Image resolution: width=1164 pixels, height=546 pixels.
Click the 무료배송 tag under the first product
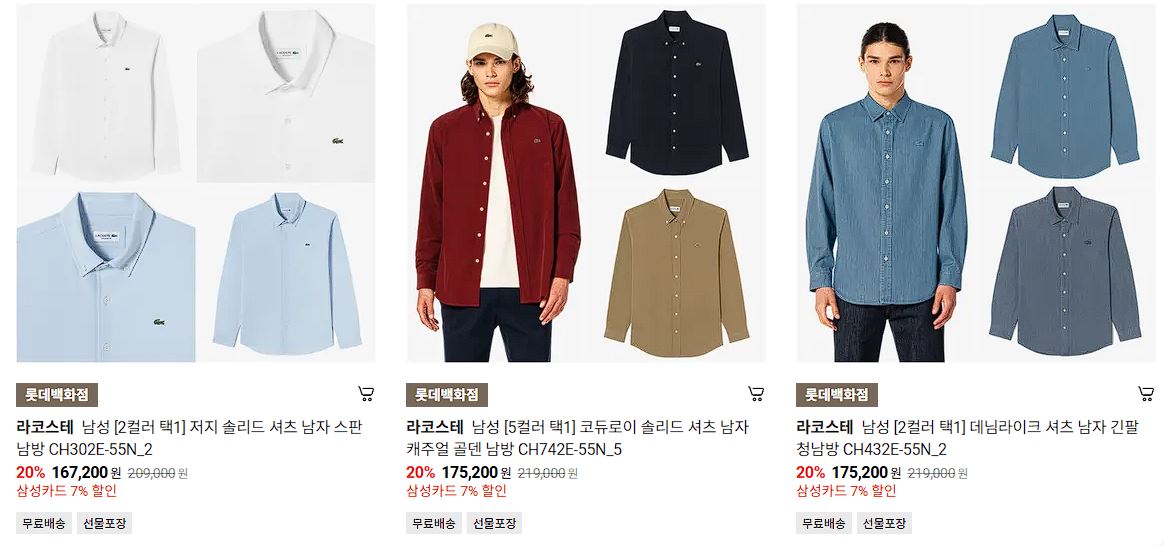44,523
